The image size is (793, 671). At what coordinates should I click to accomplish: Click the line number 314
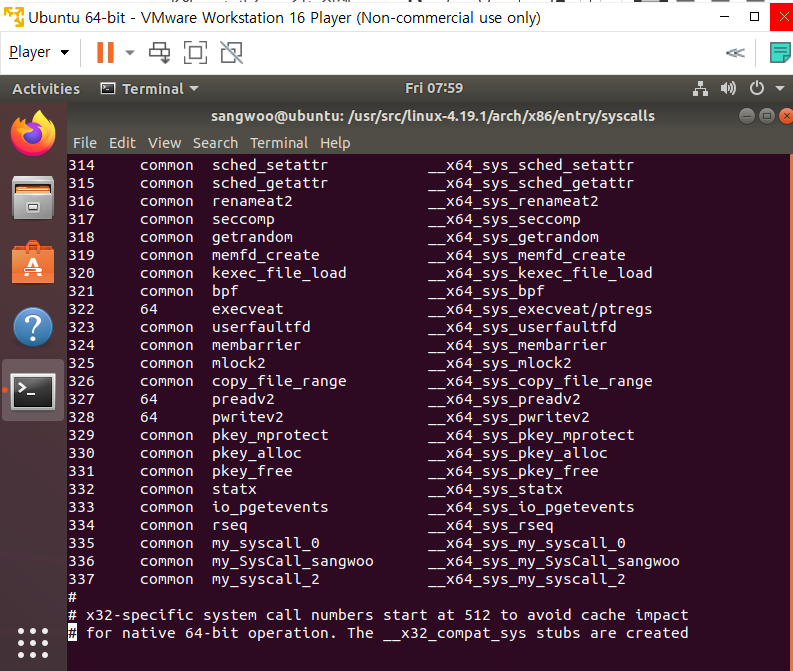click(81, 165)
